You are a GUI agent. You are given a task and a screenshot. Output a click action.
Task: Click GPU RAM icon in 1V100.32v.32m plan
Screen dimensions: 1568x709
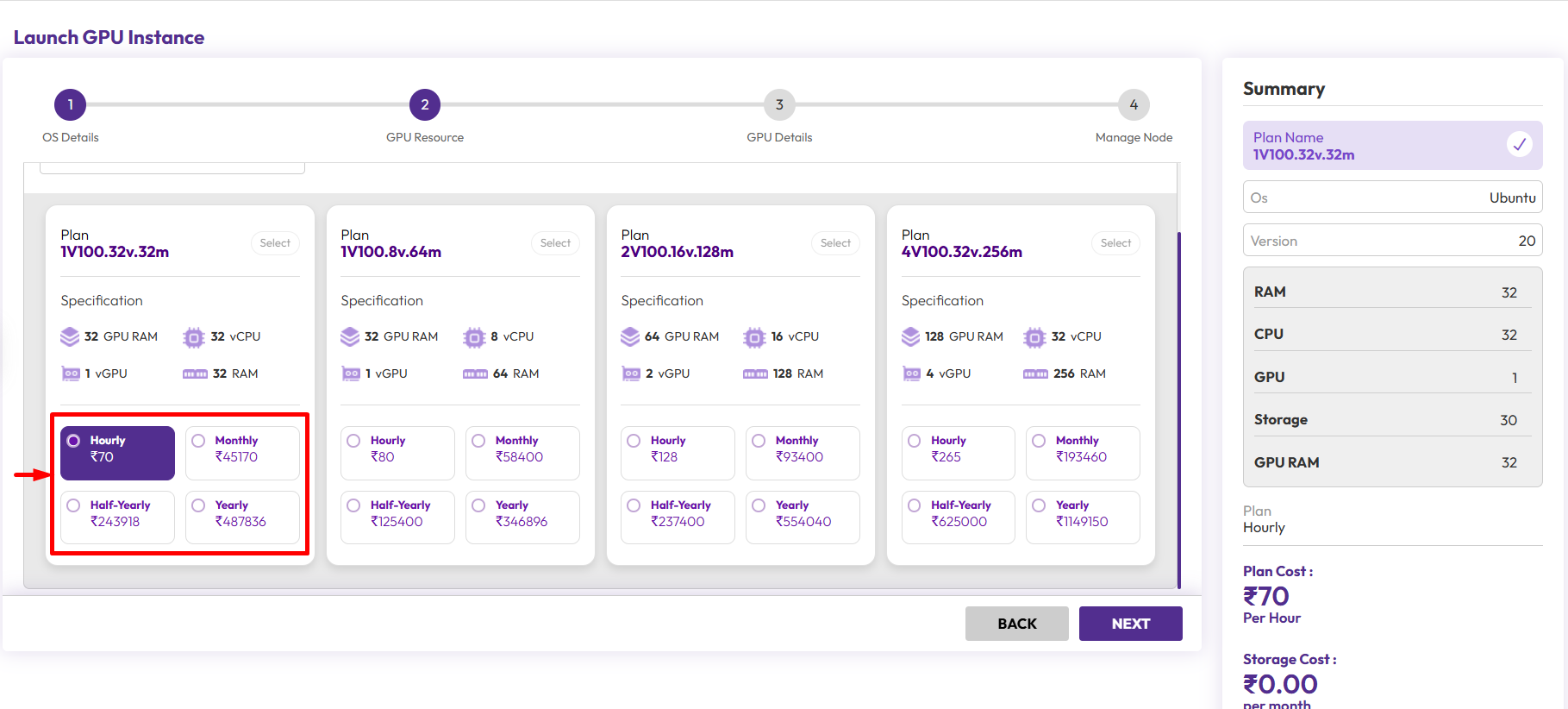[x=70, y=336]
